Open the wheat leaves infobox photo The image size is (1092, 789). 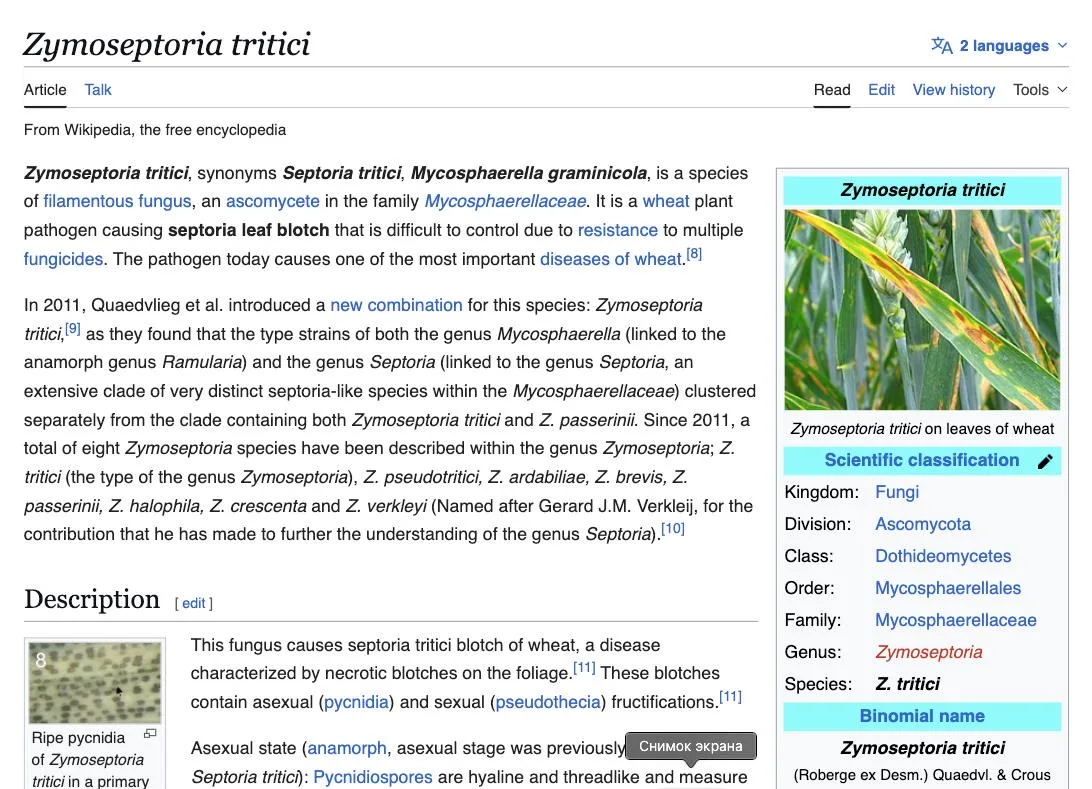click(922, 310)
